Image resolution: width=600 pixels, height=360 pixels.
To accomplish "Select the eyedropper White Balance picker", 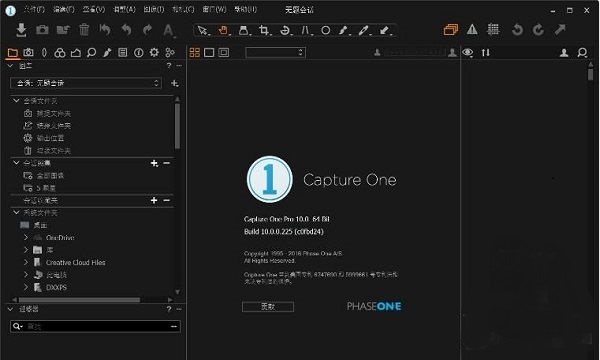I will [x=364, y=30].
